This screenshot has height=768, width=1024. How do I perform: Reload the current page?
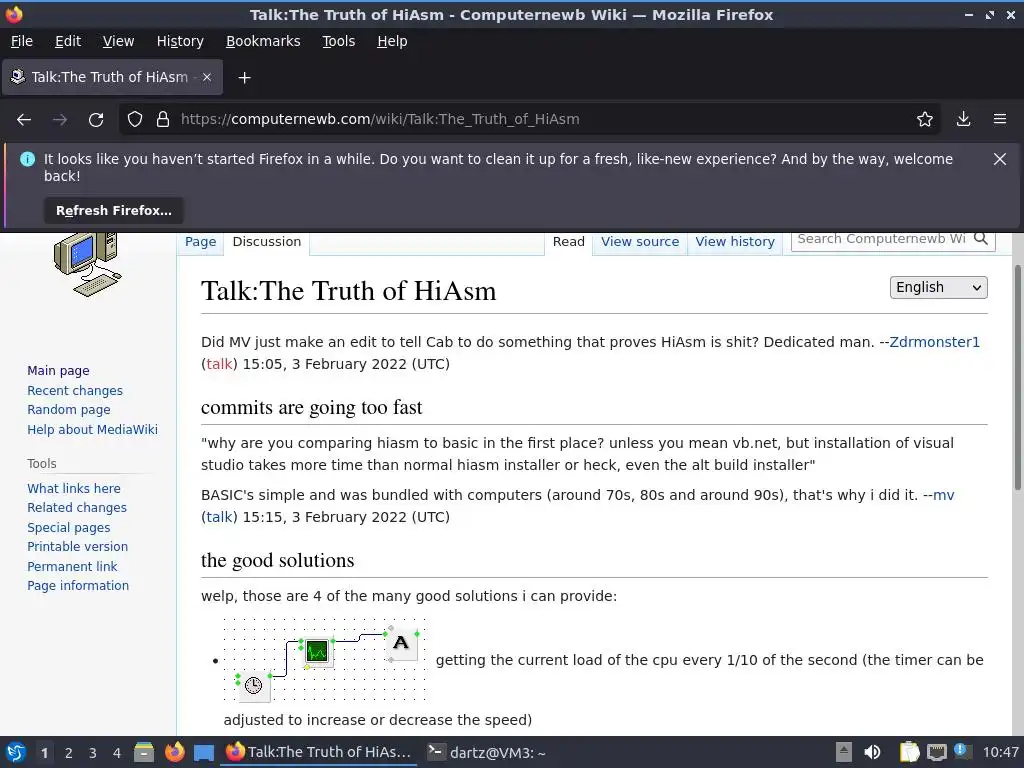point(96,120)
